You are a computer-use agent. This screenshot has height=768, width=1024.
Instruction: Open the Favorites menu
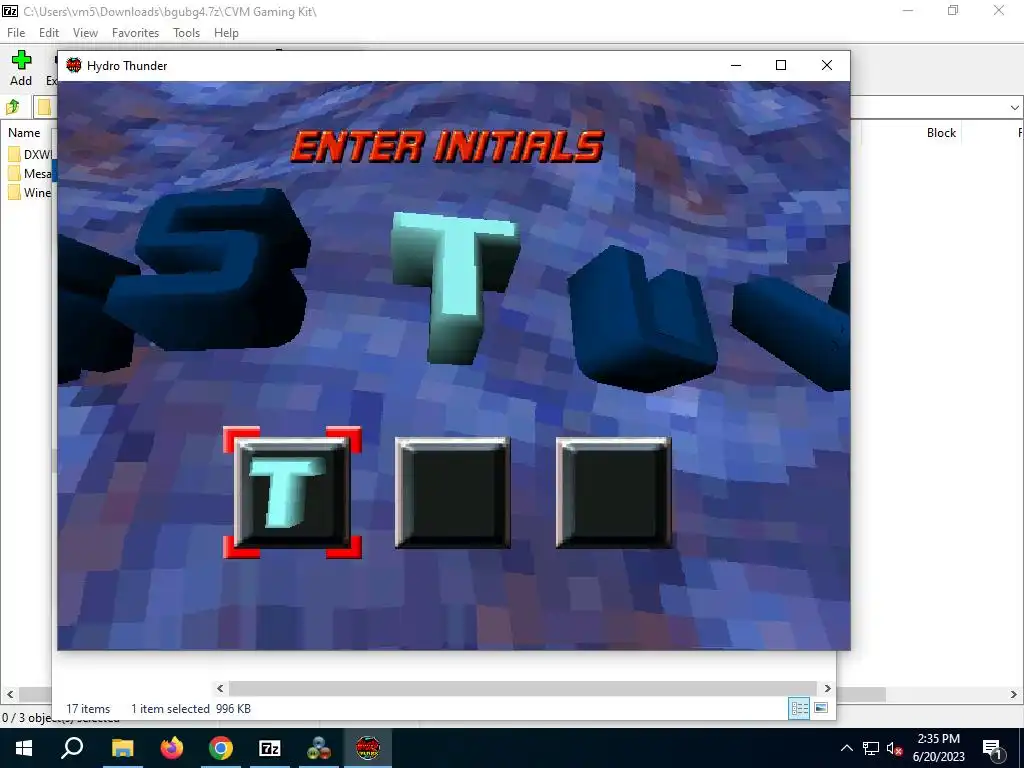coord(135,33)
